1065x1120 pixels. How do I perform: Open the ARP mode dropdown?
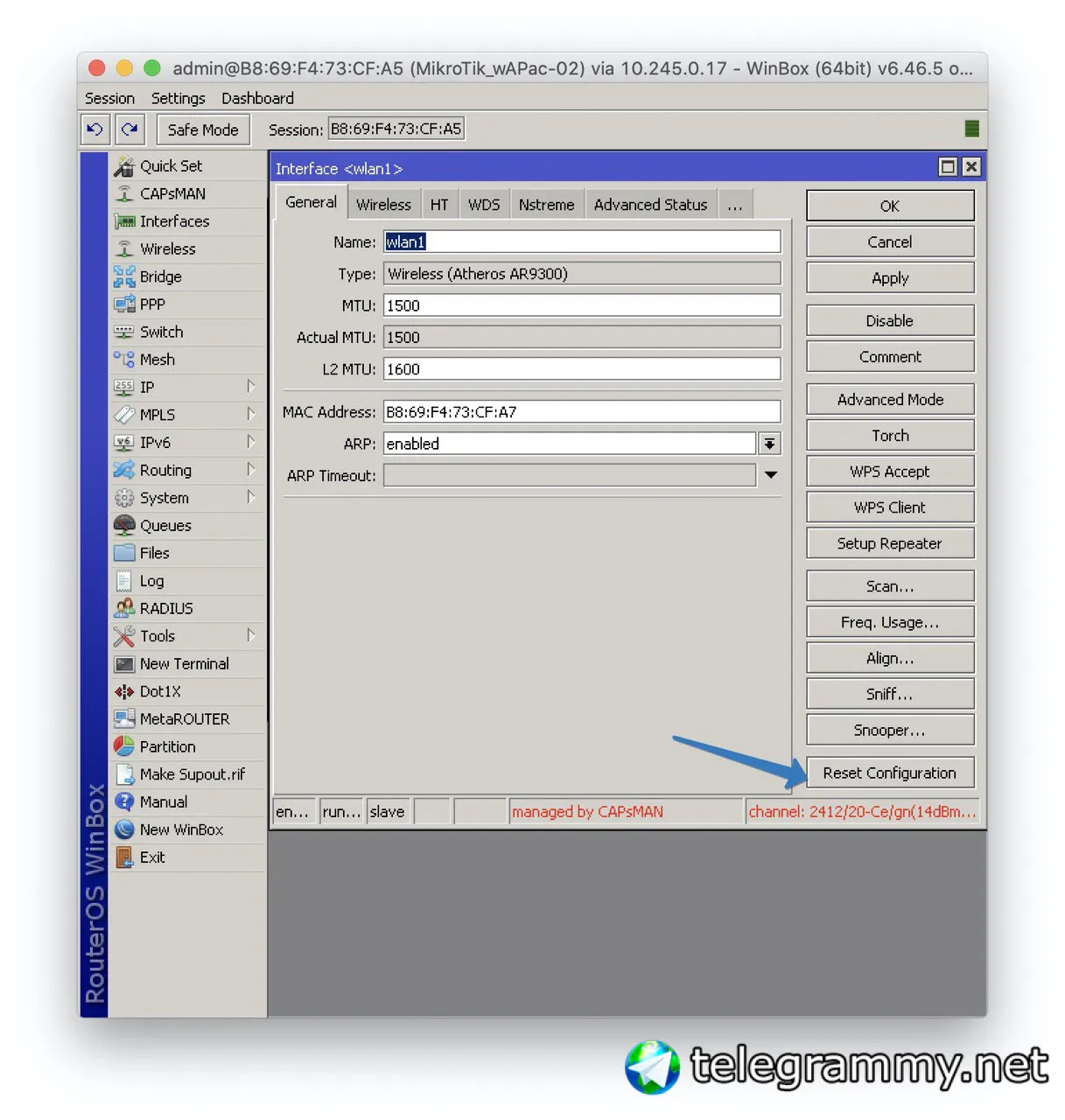tap(769, 444)
